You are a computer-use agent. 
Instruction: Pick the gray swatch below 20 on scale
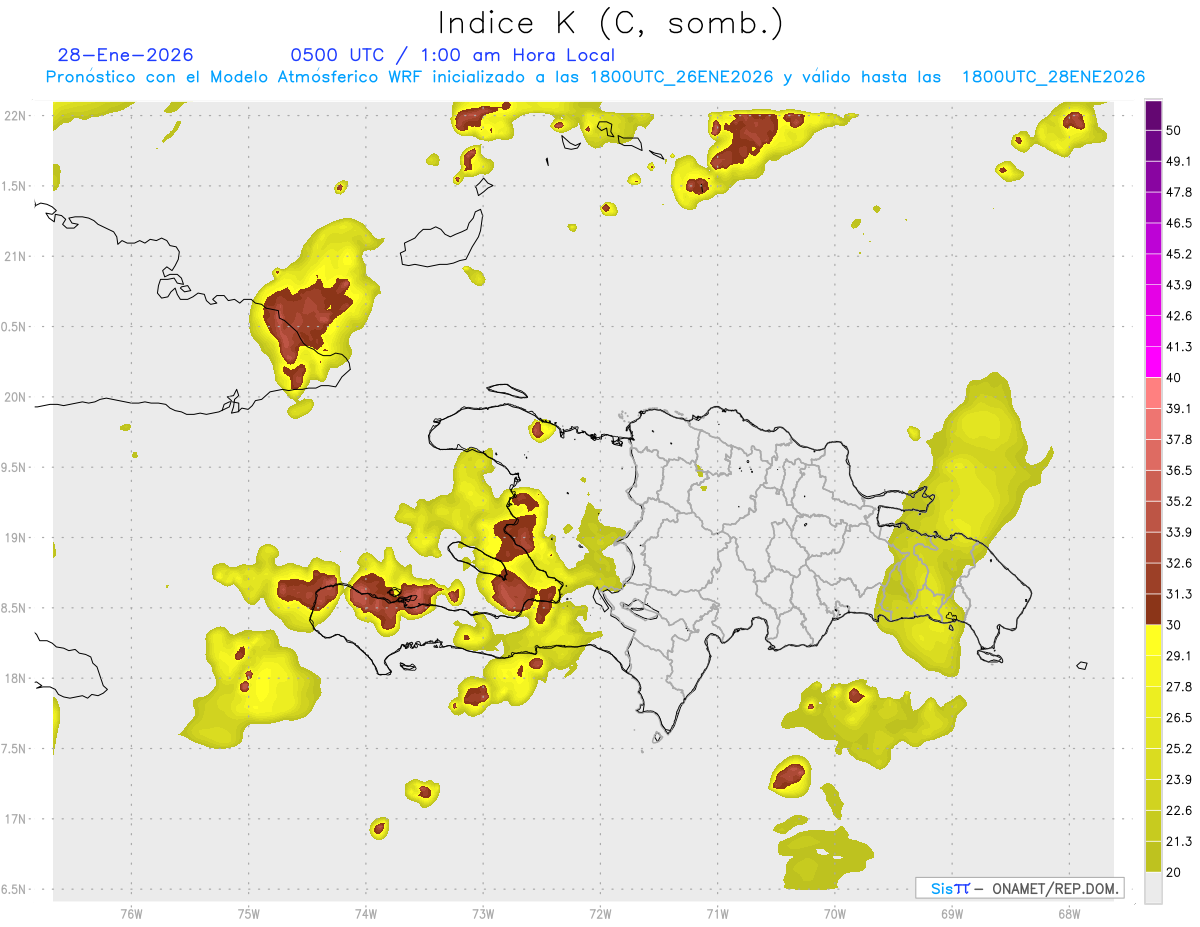coord(1153,888)
